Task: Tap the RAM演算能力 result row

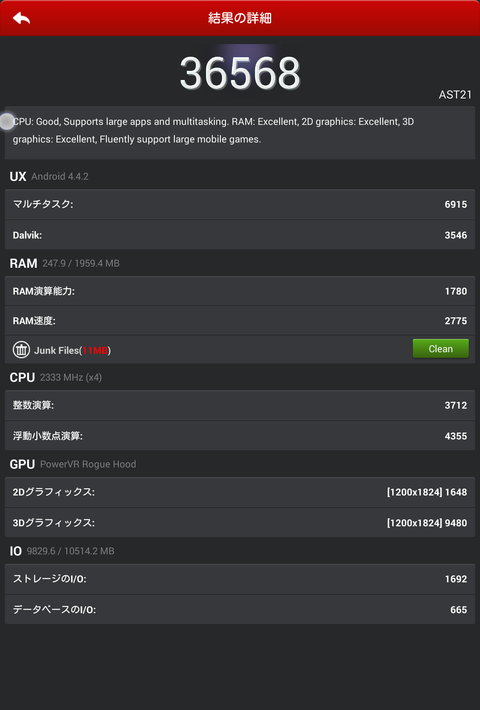Action: [240, 291]
